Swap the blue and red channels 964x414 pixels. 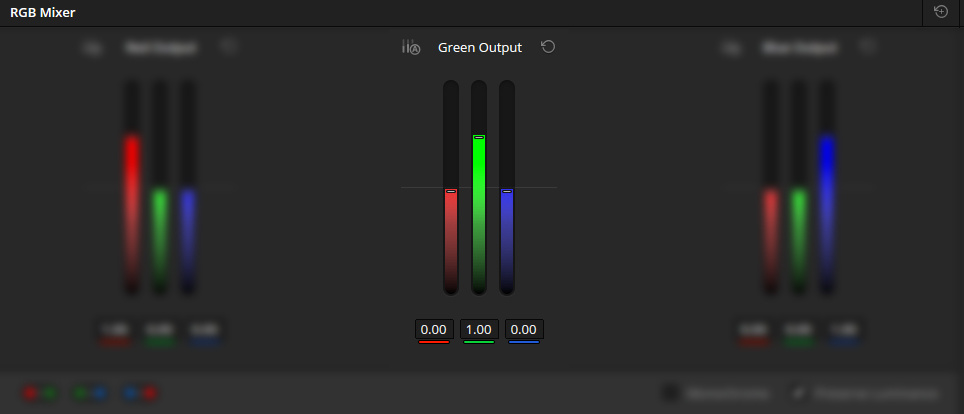(x=140, y=393)
